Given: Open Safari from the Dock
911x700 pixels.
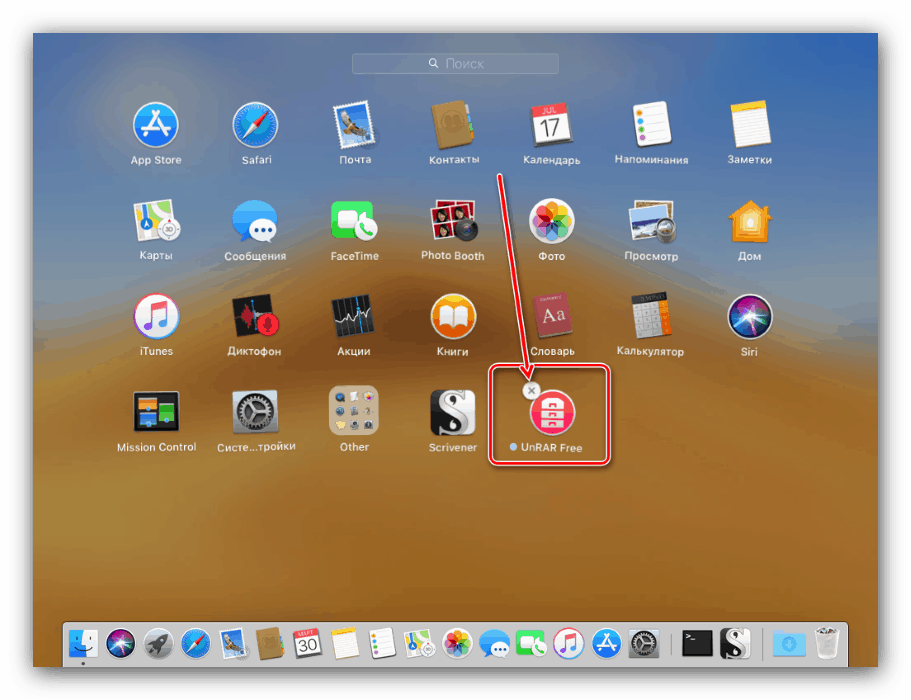Looking at the screenshot, I should [196, 644].
